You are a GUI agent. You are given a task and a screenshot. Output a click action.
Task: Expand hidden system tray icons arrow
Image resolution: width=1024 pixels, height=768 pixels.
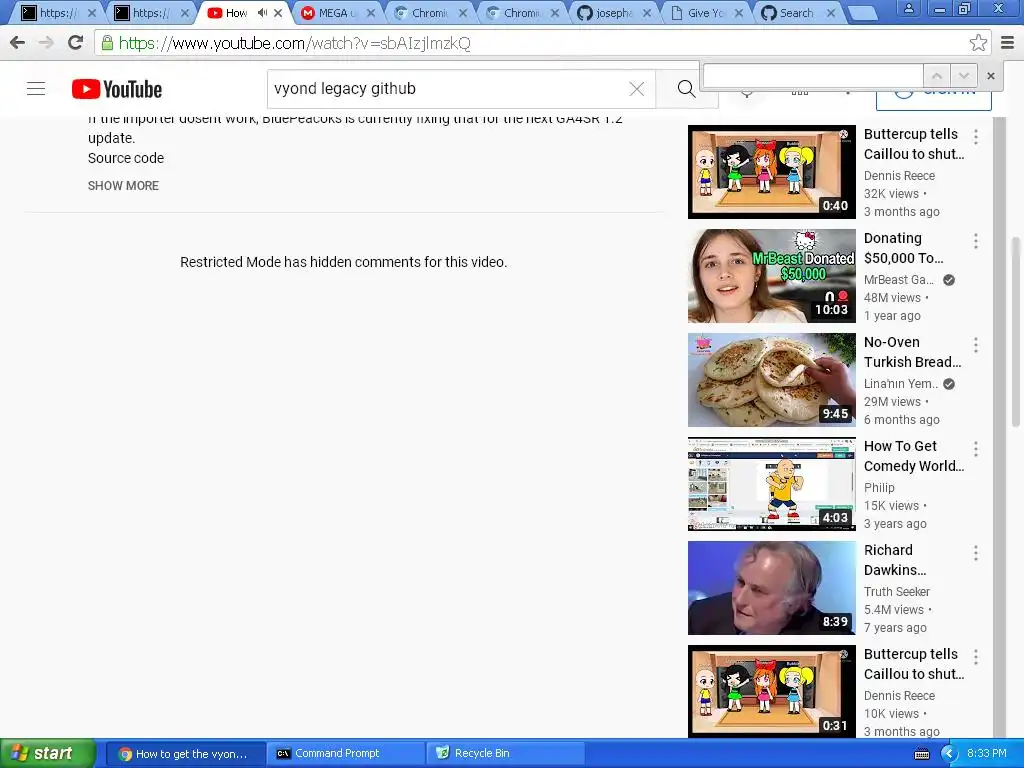[x=949, y=754]
